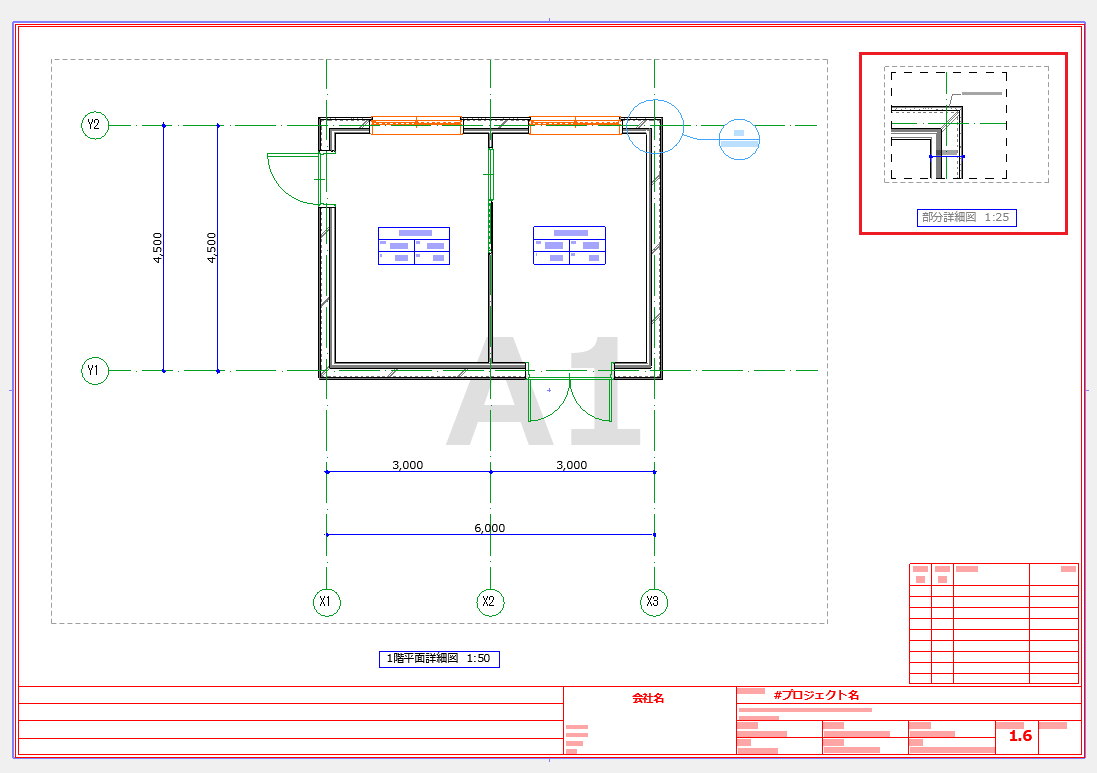The height and width of the screenshot is (773, 1097).
Task: Select the corner detail view thumbnail
Action: point(966,125)
